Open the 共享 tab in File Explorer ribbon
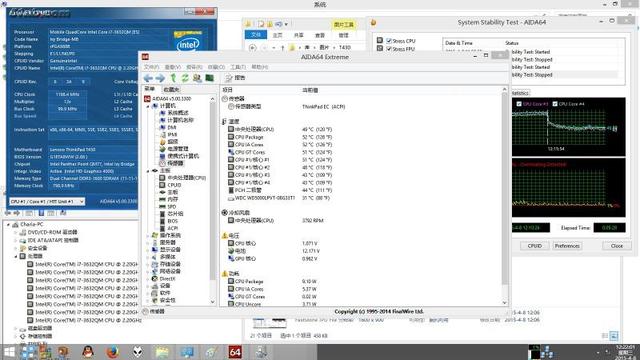640x360 pixels. [298, 36]
